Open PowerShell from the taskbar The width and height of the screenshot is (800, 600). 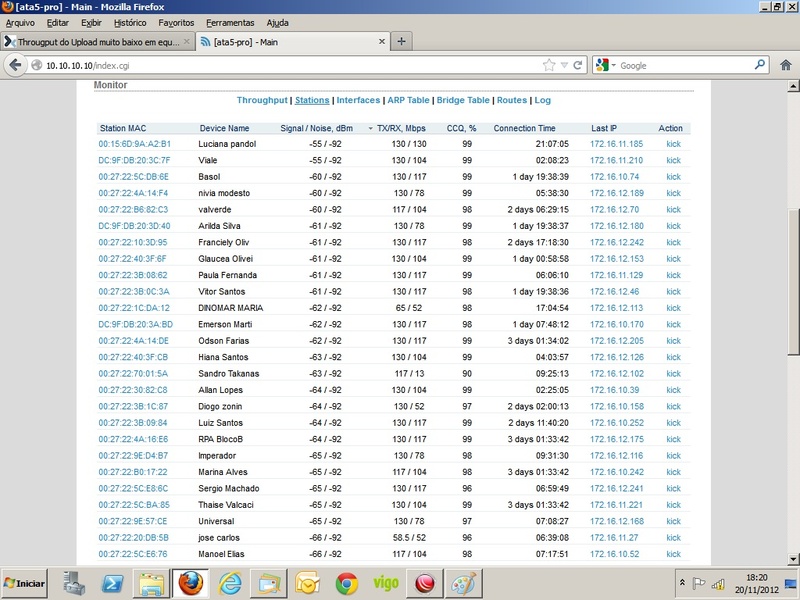tap(113, 582)
